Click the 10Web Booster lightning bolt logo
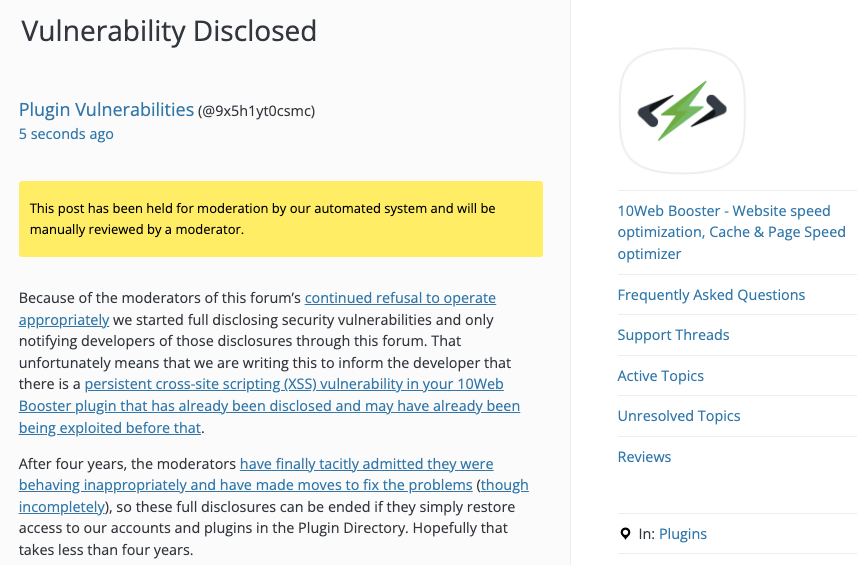Image resolution: width=857 pixels, height=565 pixels. [x=682, y=111]
